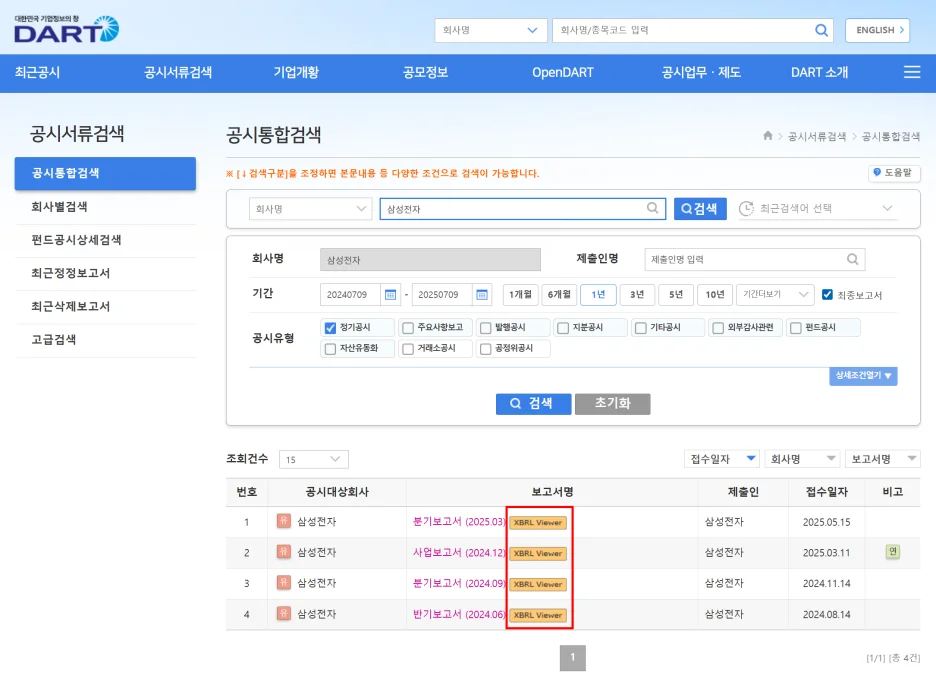Open the 조회건수 dropdown showing 15
Viewport: 936px width, 682px height.
point(313,460)
